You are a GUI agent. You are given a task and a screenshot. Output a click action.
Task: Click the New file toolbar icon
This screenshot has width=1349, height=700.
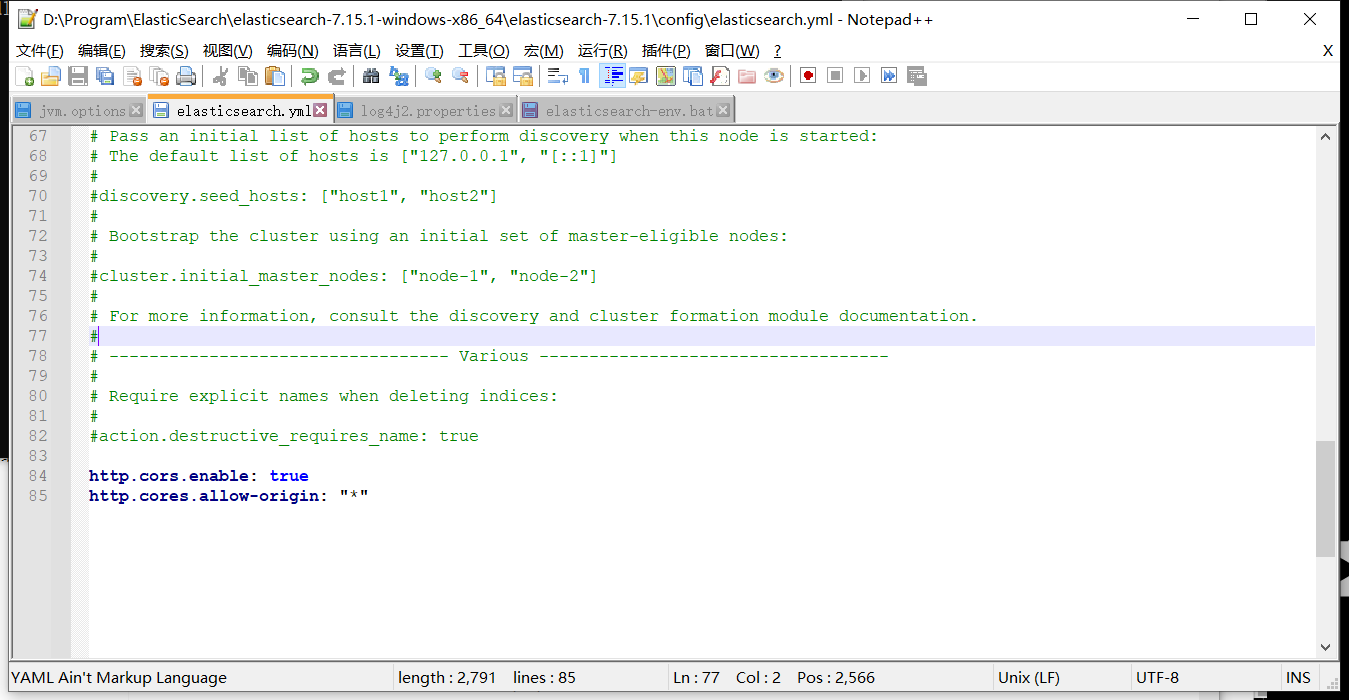pyautogui.click(x=24, y=76)
